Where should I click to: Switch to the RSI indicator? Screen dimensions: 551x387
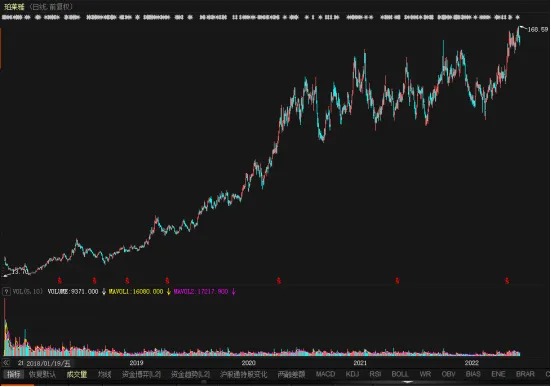point(375,374)
